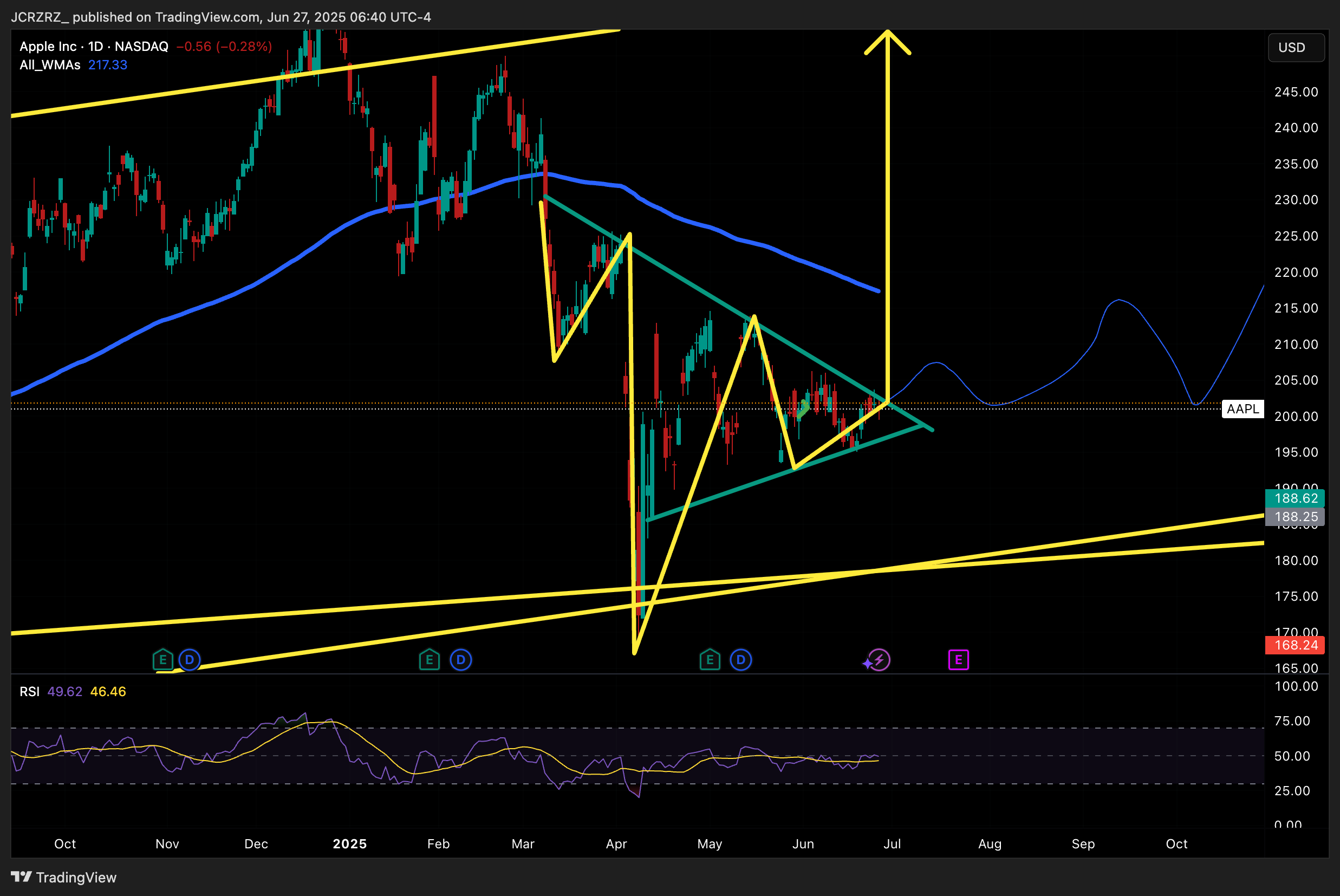Click the AAPL price label
1340x896 pixels.
click(x=1243, y=408)
